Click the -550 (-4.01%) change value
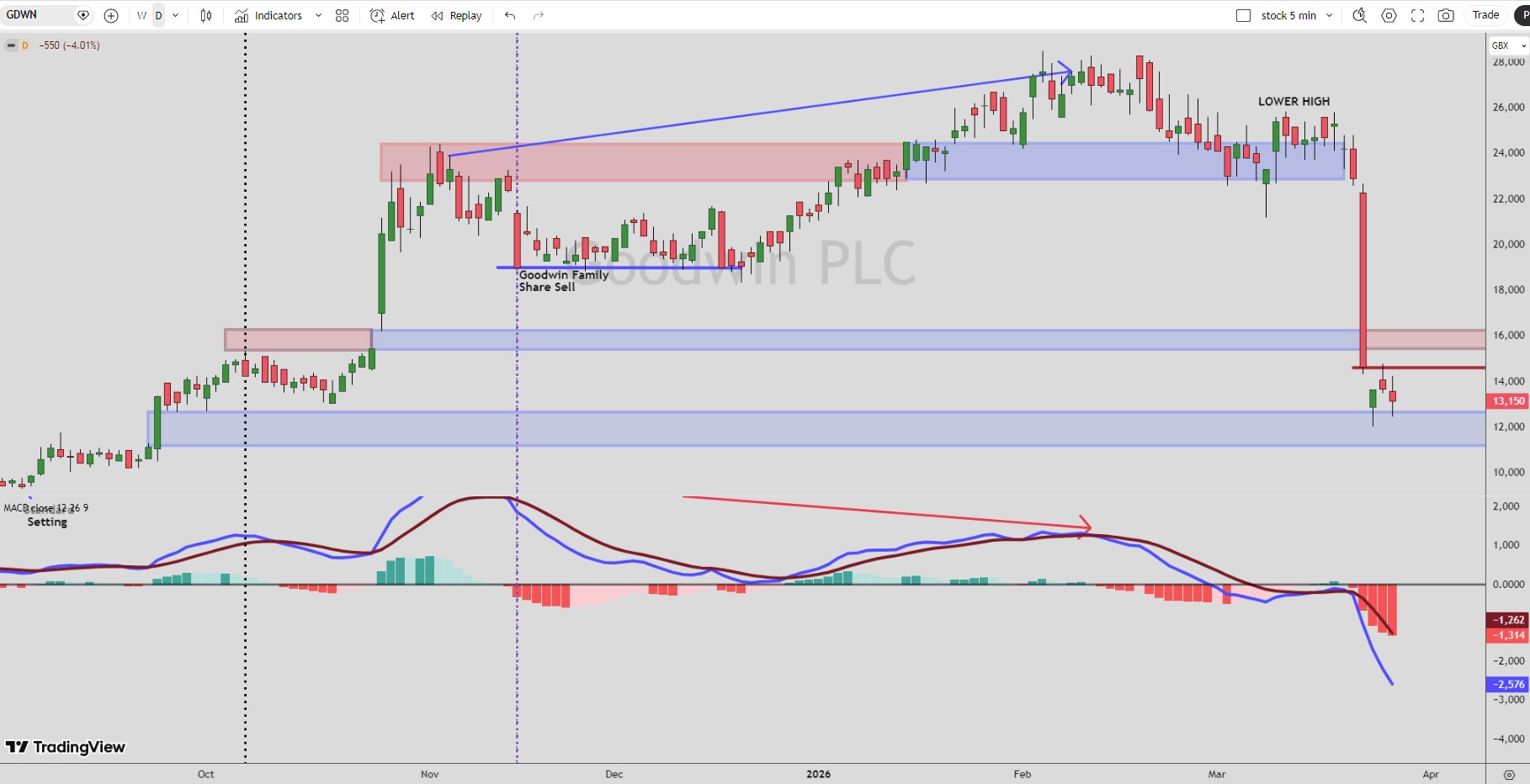Viewport: 1530px width, 784px height. (69, 45)
